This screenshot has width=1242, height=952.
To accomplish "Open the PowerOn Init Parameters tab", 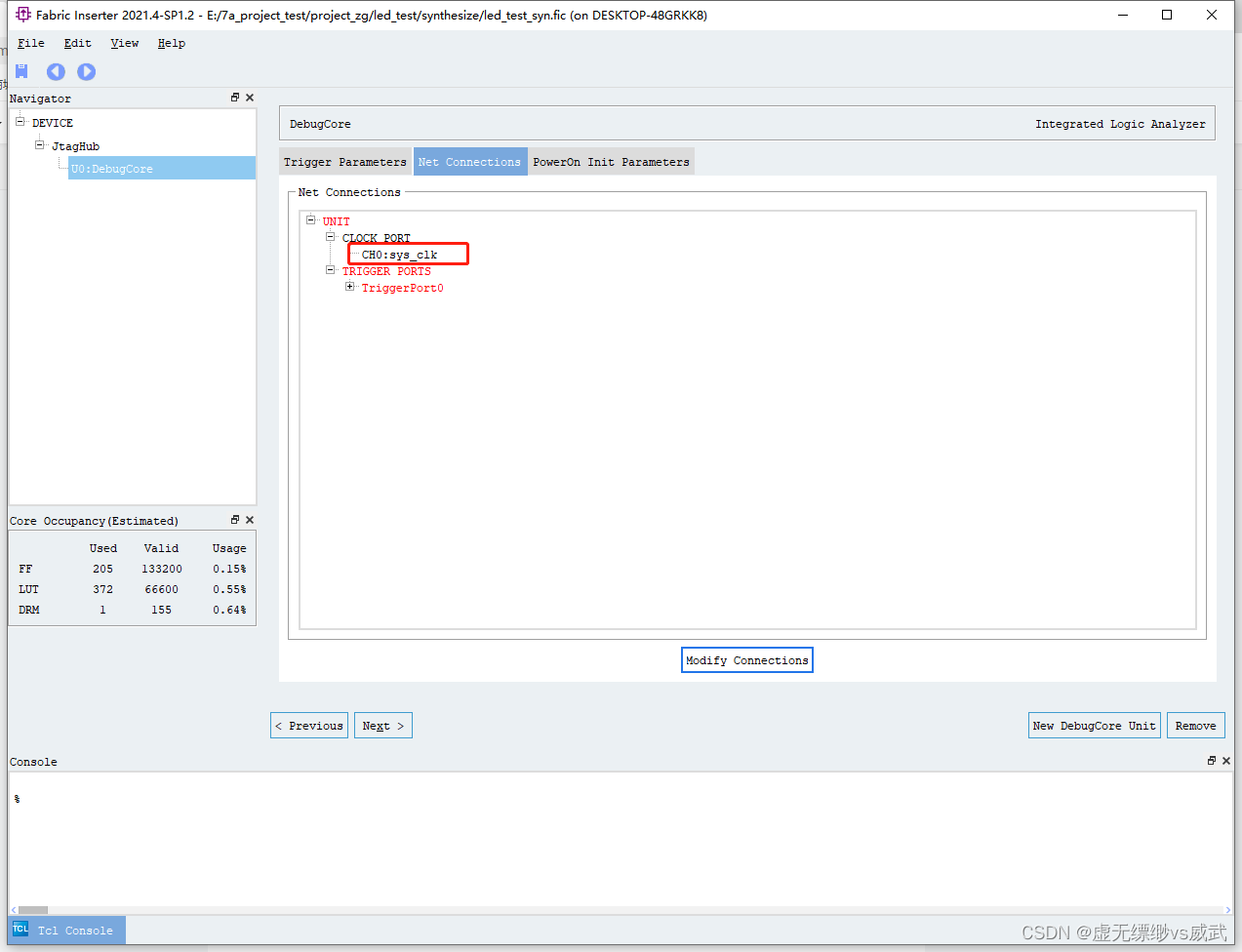I will 611,161.
